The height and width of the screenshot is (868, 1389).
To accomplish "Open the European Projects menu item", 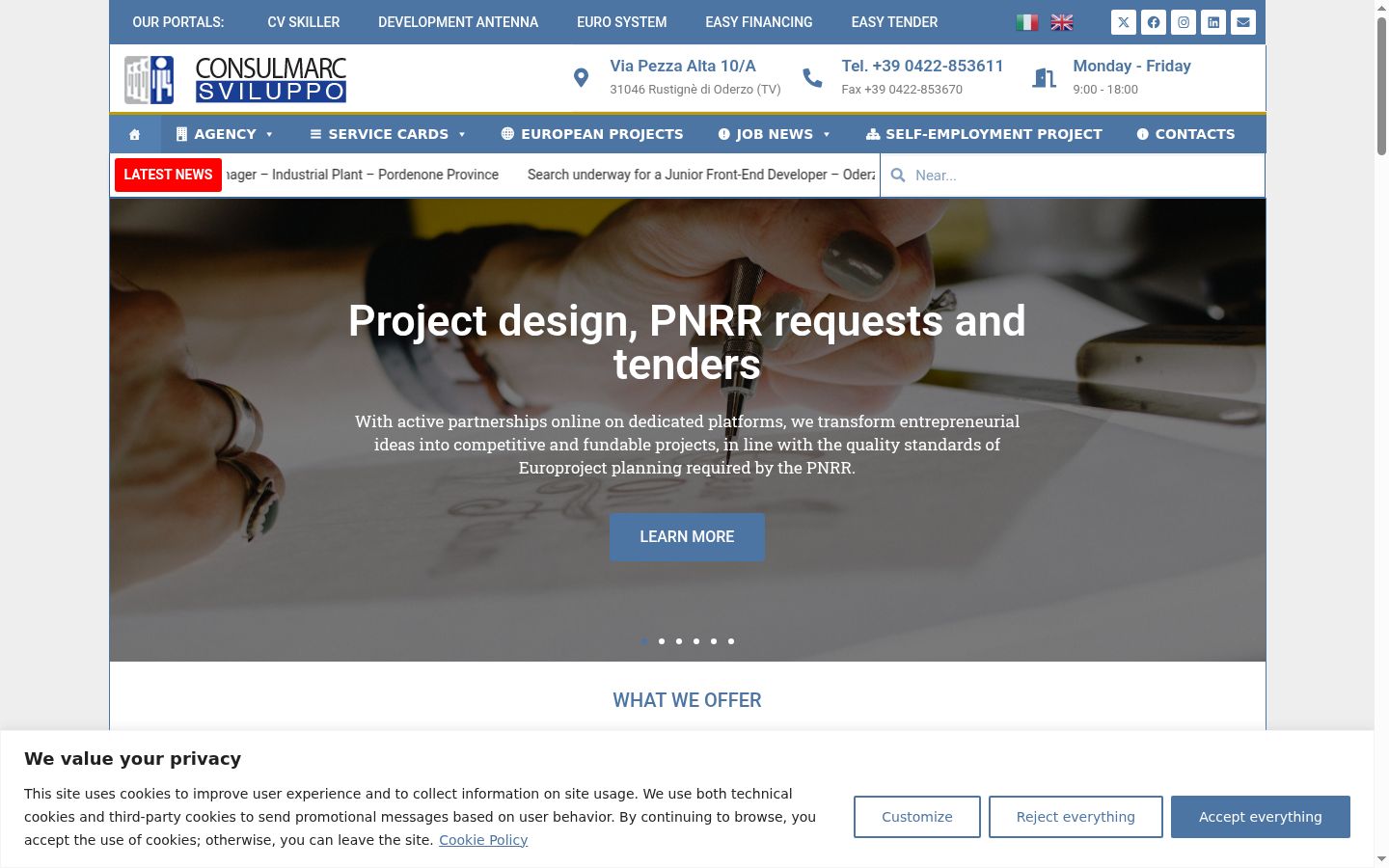I will 592,134.
